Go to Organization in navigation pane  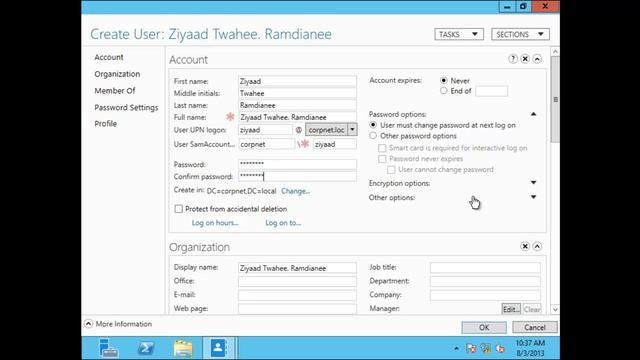(117, 74)
